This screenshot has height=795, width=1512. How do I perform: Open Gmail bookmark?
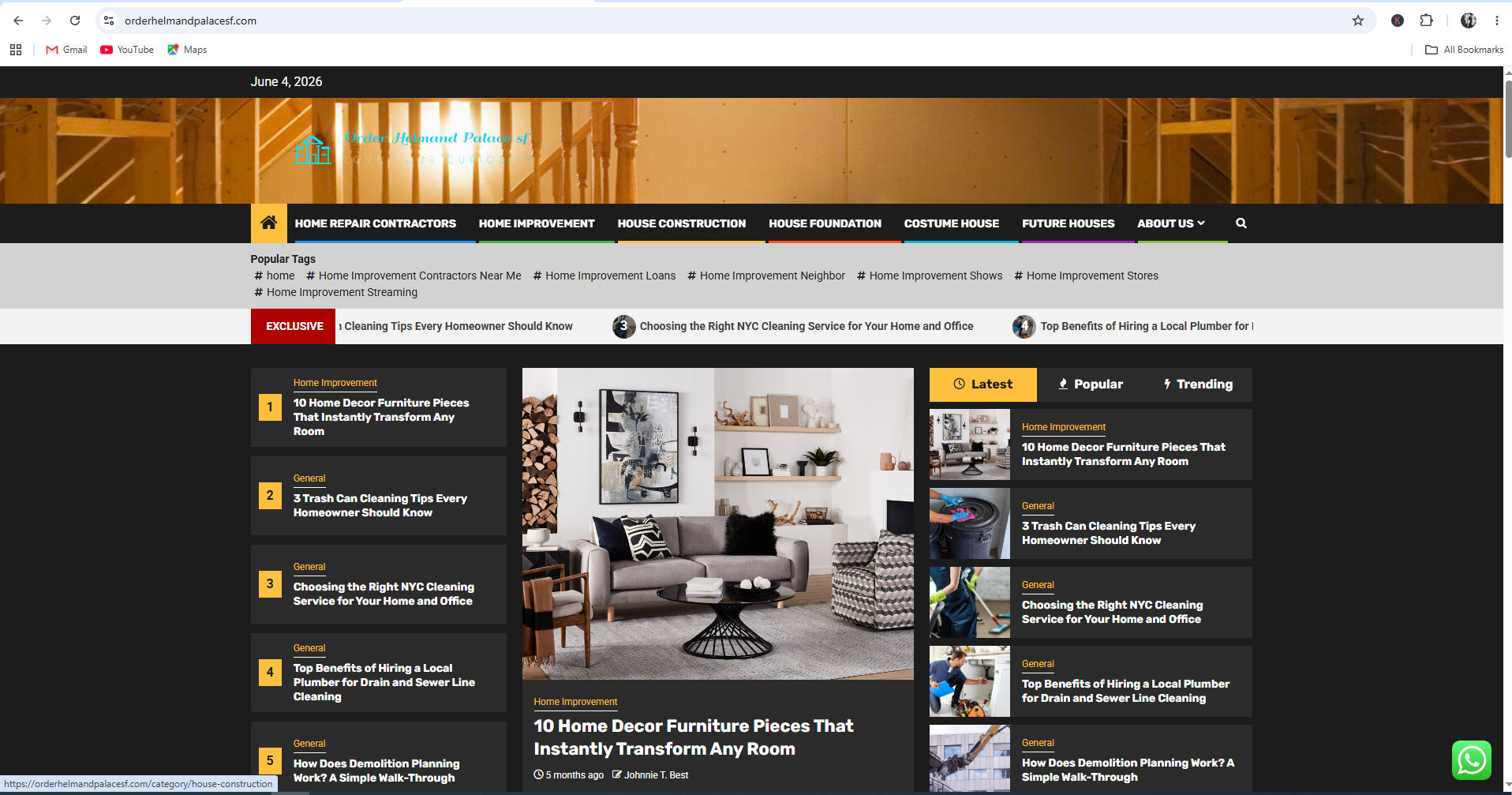(x=67, y=50)
